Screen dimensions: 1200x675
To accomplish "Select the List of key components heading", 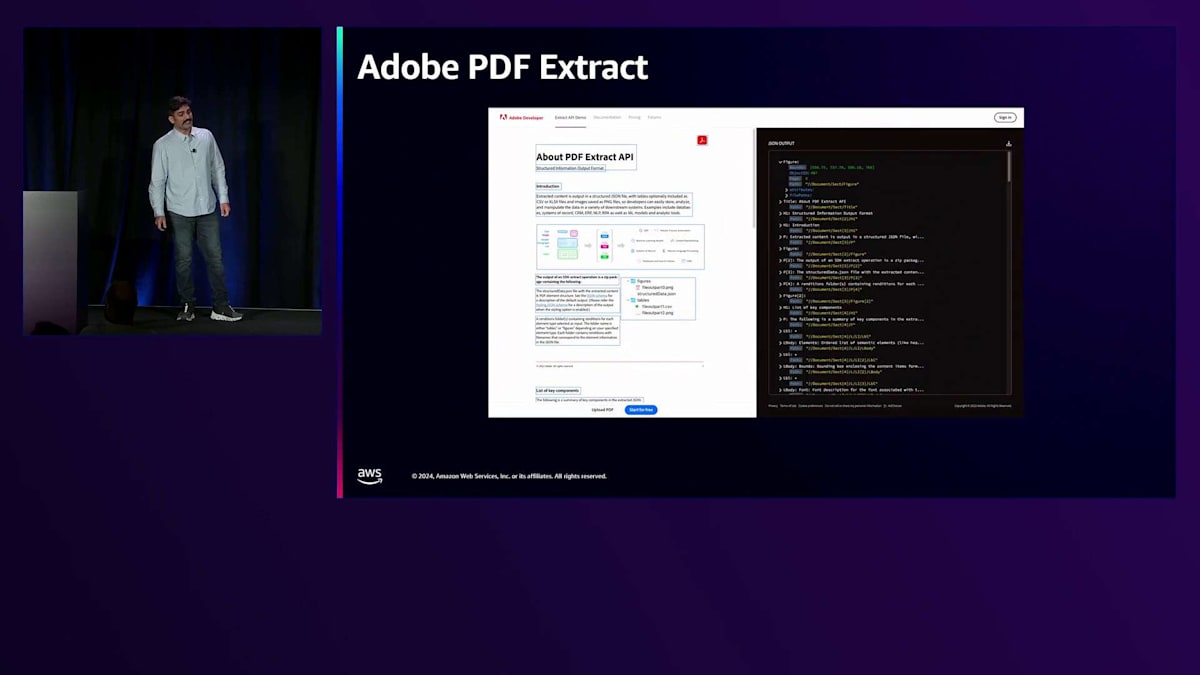I will point(557,390).
